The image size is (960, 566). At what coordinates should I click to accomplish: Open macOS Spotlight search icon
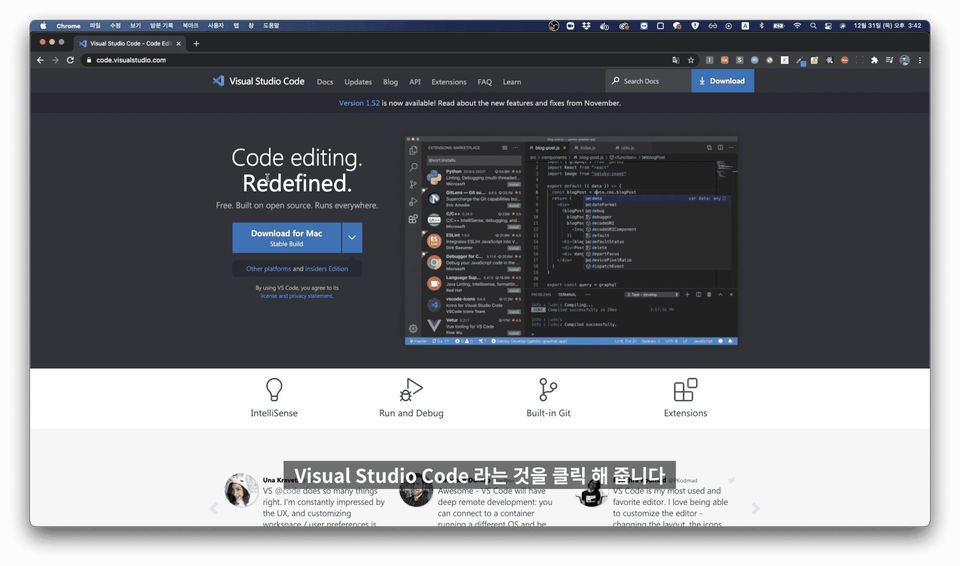click(813, 26)
